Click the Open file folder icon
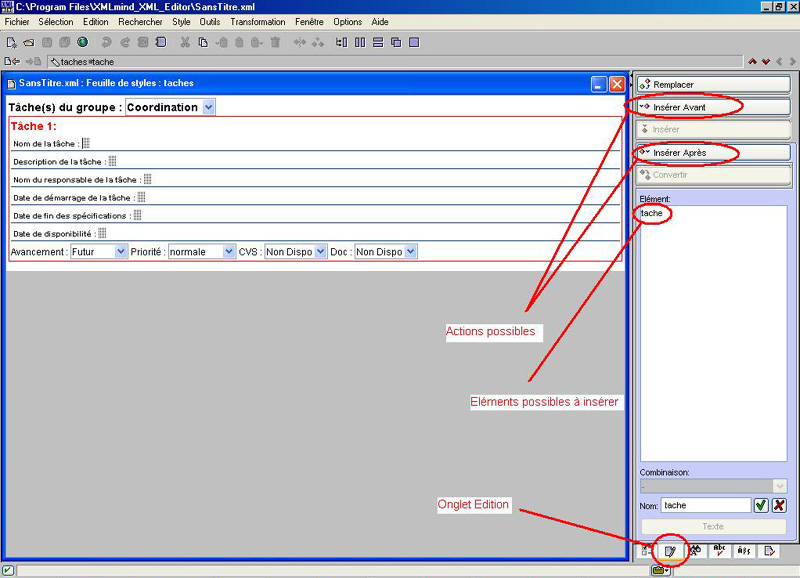Viewport: 800px width, 578px height. pyautogui.click(x=28, y=42)
